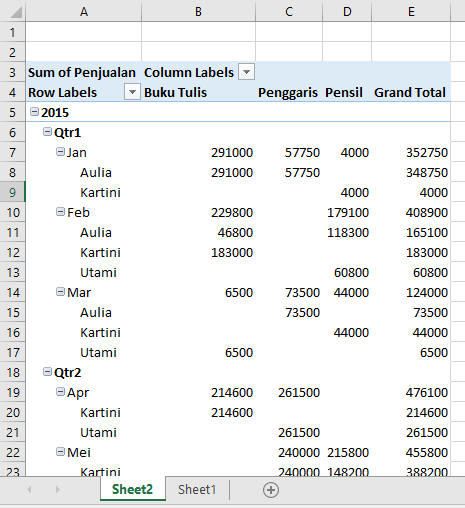Select column B header
The image size is (465, 508).
[198, 12]
